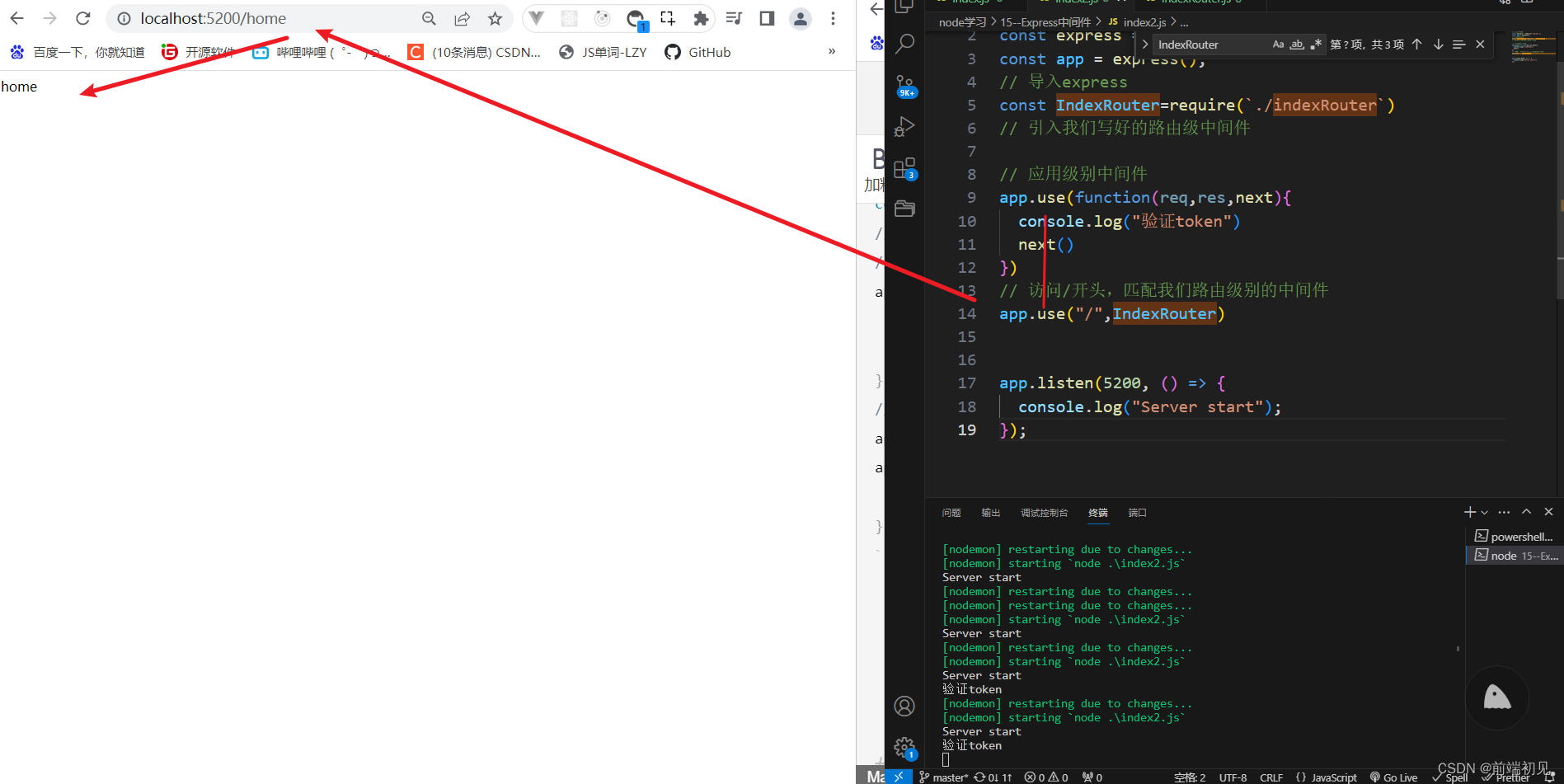Switch to the 端口 panel tab
1564x784 pixels.
point(1138,513)
